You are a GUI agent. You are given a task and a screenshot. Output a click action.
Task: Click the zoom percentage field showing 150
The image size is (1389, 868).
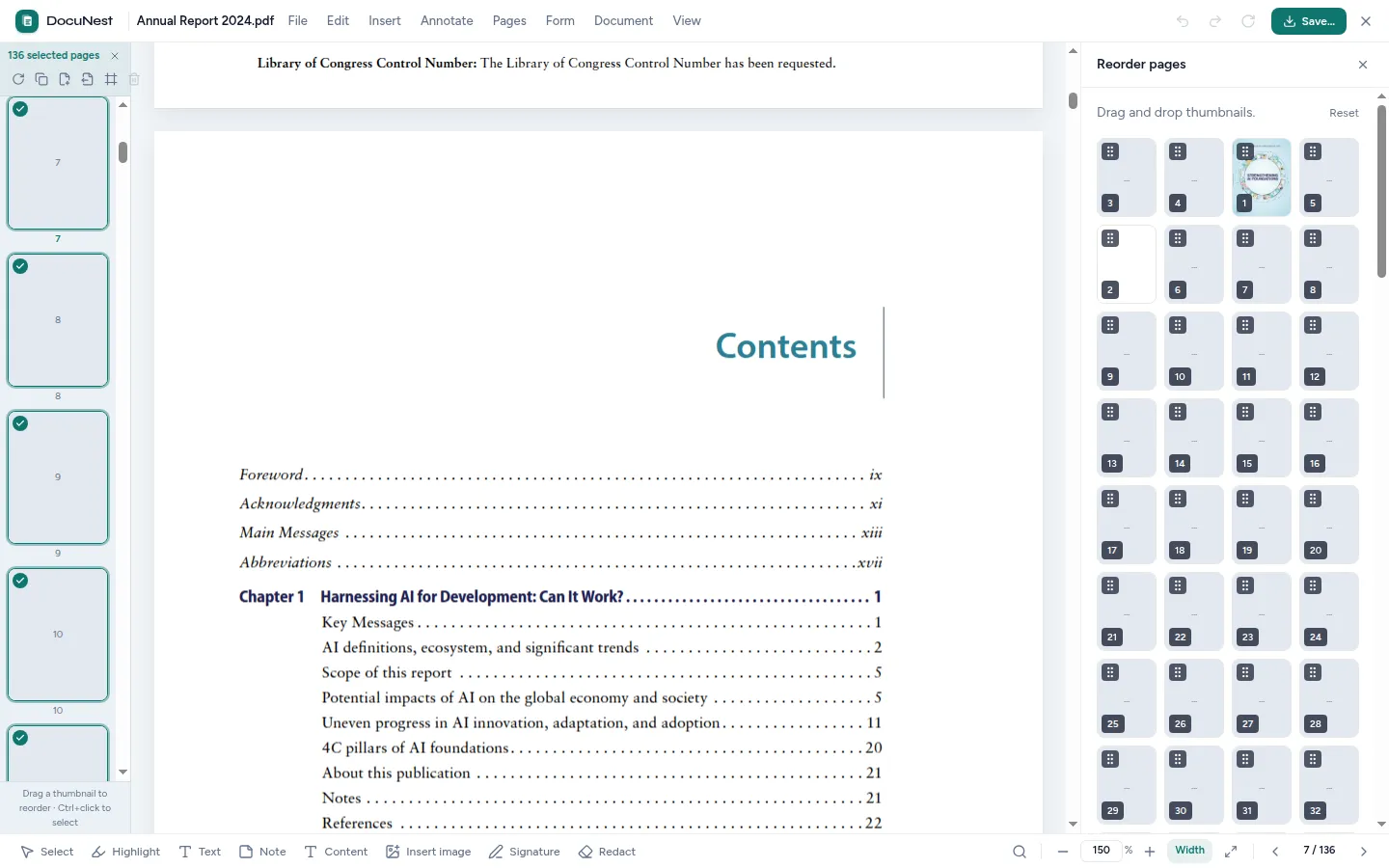1101,851
